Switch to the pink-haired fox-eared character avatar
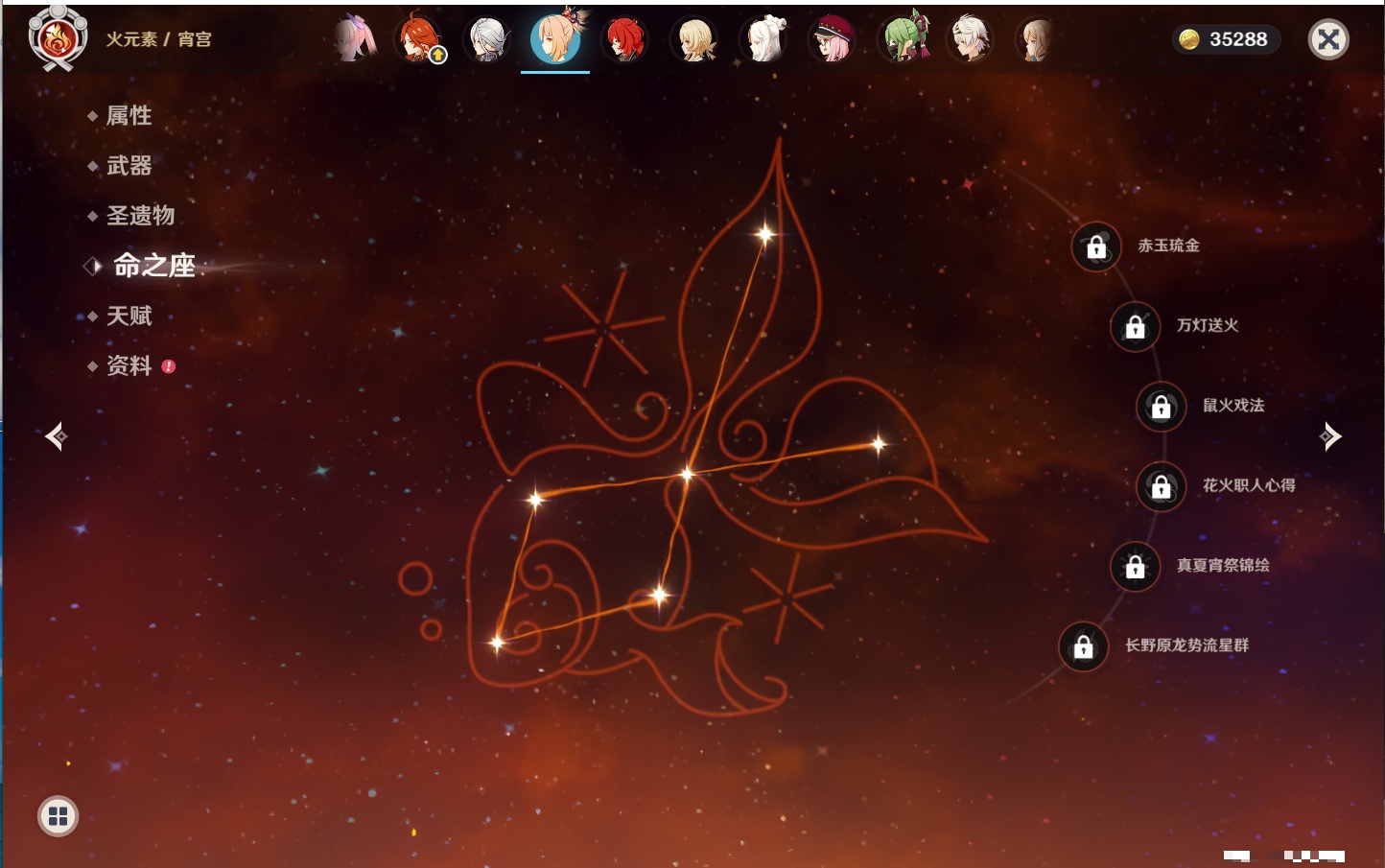Screen dimensions: 1385x868 pos(354,39)
